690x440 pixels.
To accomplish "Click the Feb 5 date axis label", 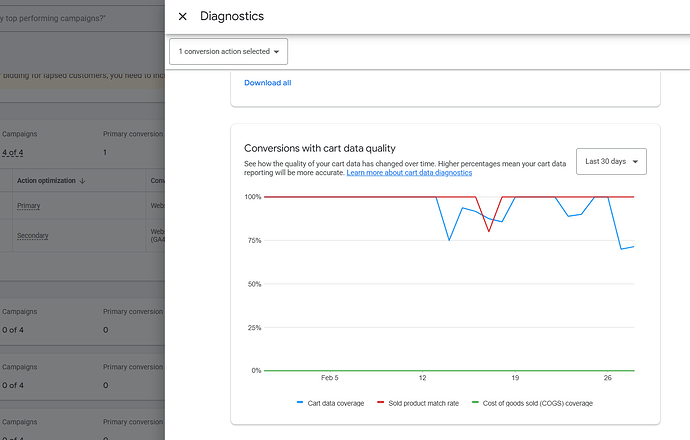I will 330,378.
